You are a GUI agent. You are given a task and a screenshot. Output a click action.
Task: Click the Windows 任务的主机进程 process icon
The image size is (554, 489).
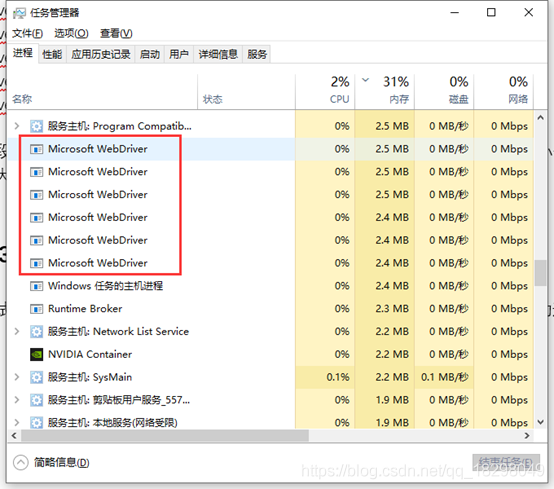(36, 286)
